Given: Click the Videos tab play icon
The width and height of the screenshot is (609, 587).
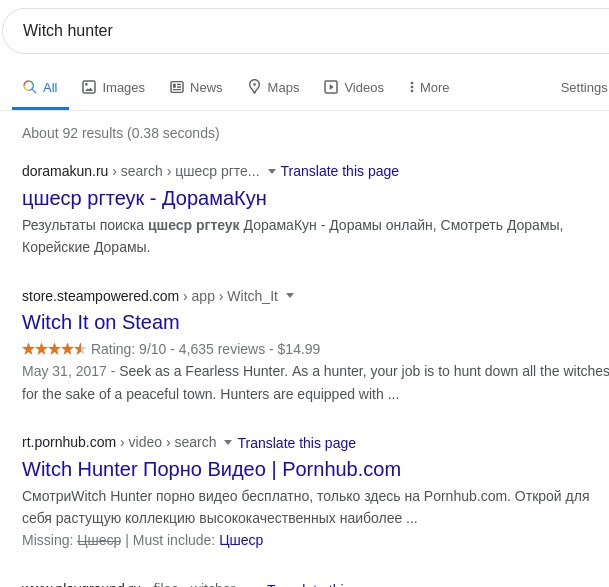Looking at the screenshot, I should coord(331,87).
